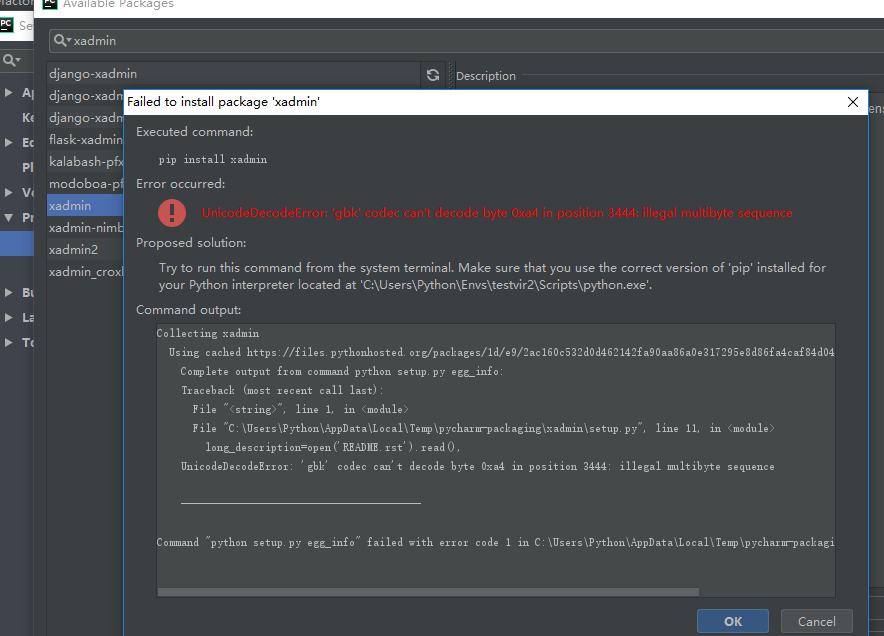Click the 'Proposed solution:' label
The height and width of the screenshot is (636, 884).
(x=191, y=243)
